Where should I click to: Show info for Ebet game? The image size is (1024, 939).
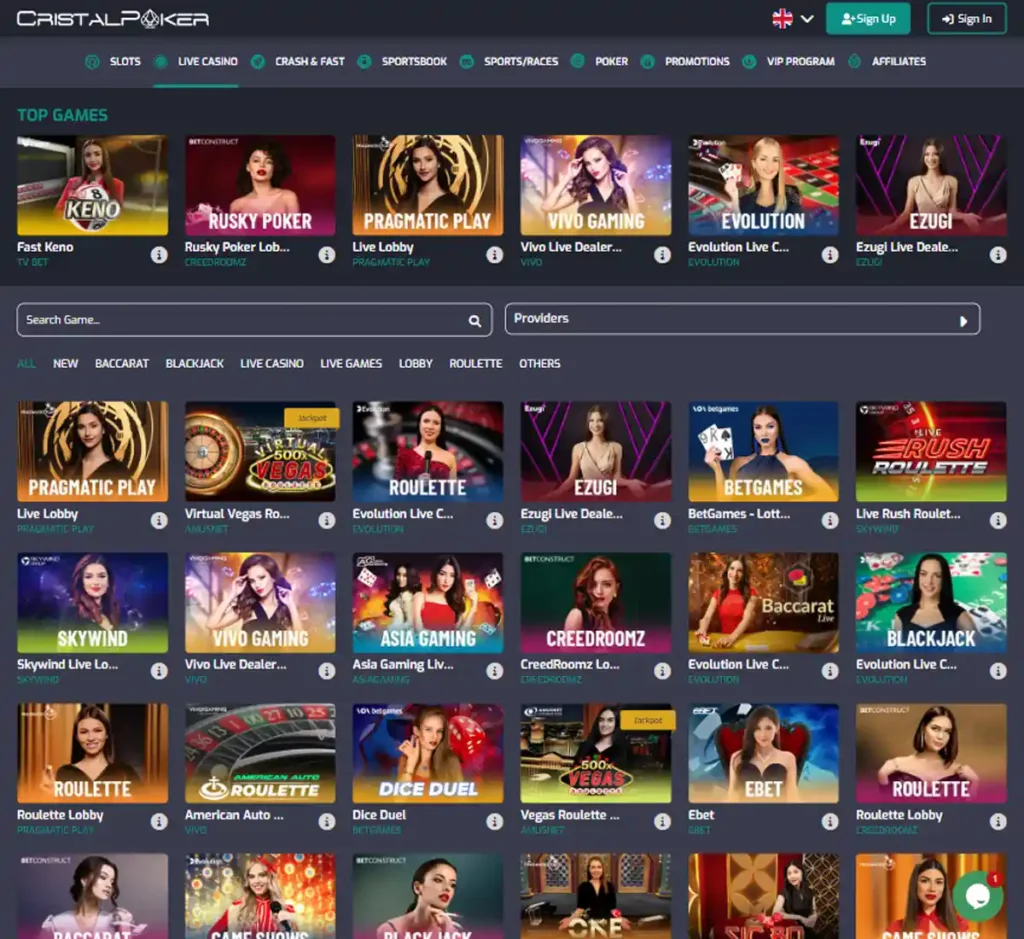[830, 821]
